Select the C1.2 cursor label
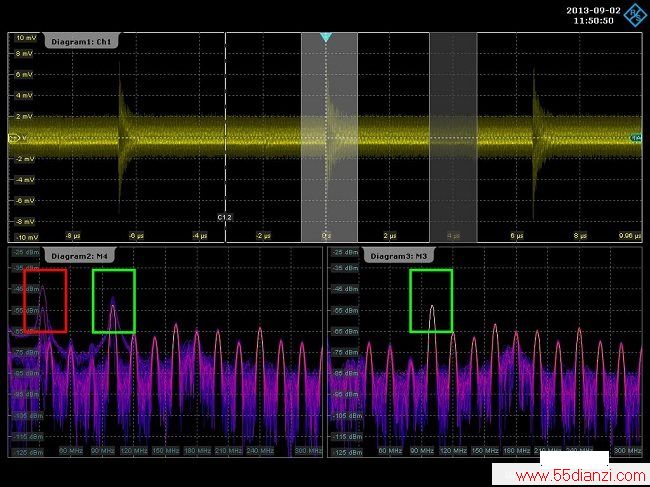 [225, 217]
